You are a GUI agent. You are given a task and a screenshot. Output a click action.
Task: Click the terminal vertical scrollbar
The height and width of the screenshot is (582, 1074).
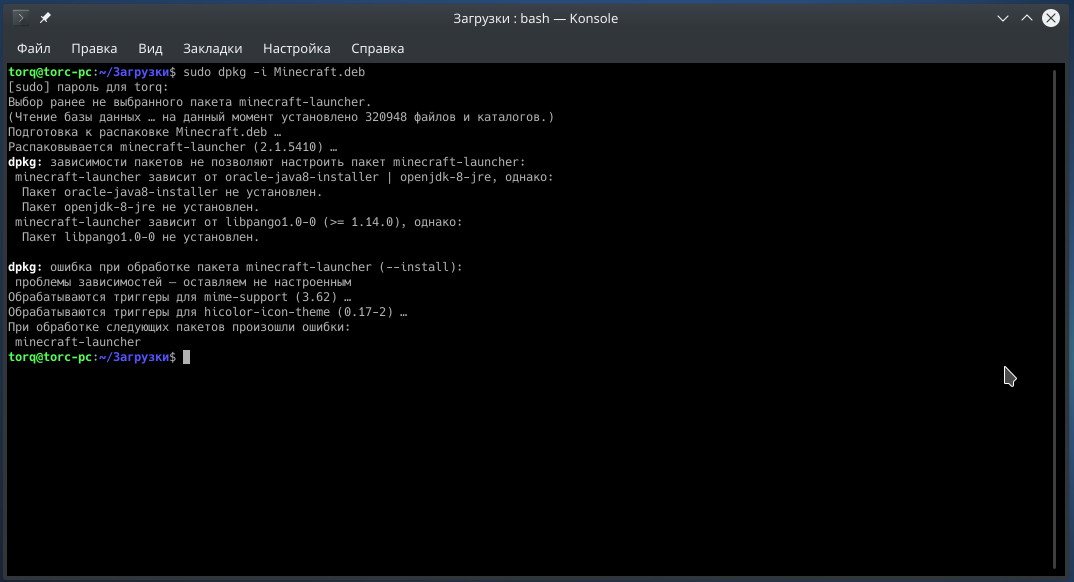[1055, 319]
